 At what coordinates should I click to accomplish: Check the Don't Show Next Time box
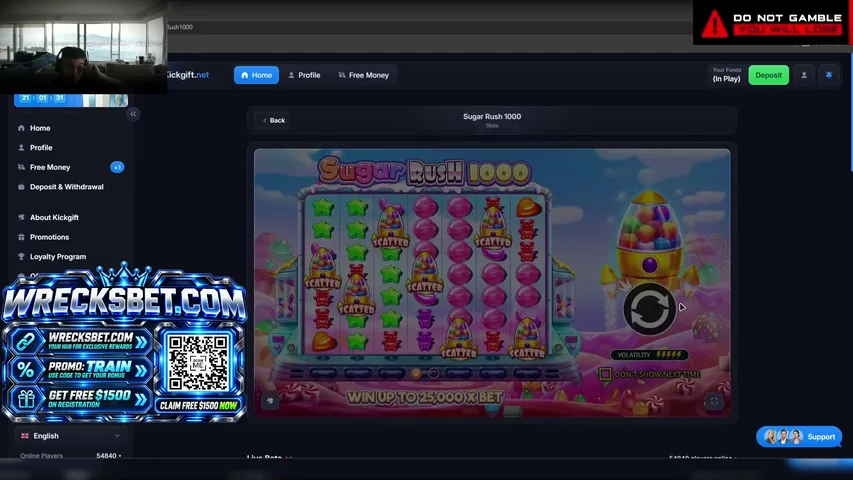[604, 374]
